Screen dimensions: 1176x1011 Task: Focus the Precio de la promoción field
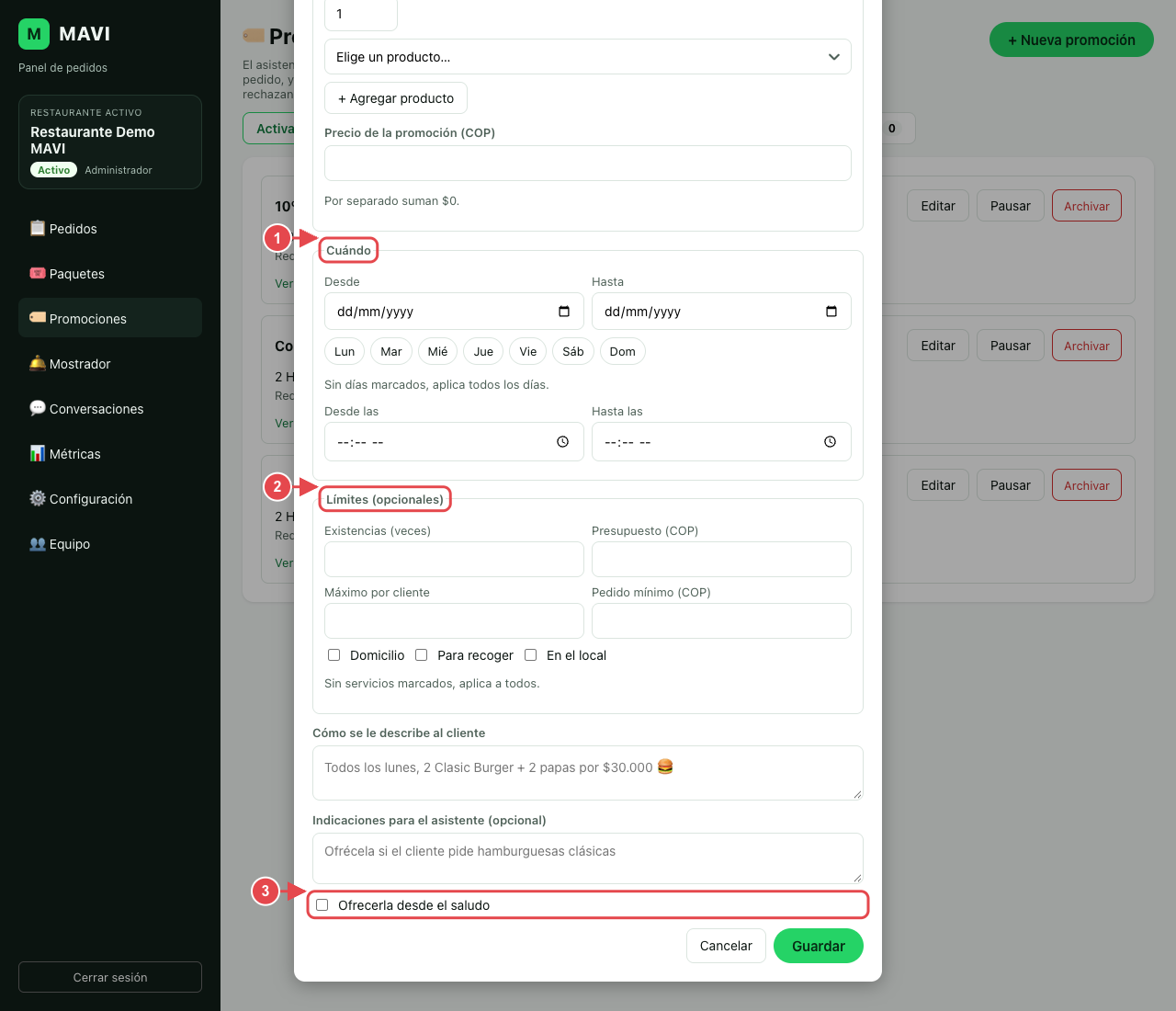click(x=588, y=164)
